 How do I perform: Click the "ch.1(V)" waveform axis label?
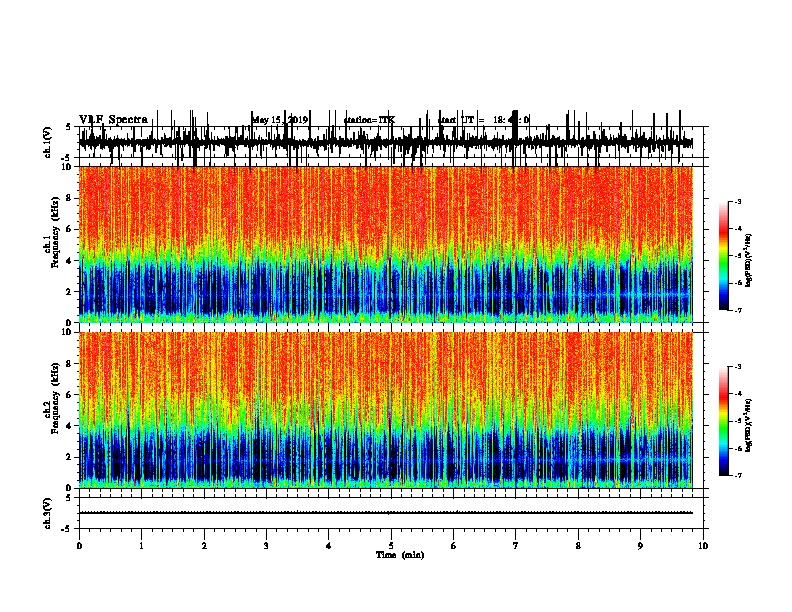click(x=48, y=142)
